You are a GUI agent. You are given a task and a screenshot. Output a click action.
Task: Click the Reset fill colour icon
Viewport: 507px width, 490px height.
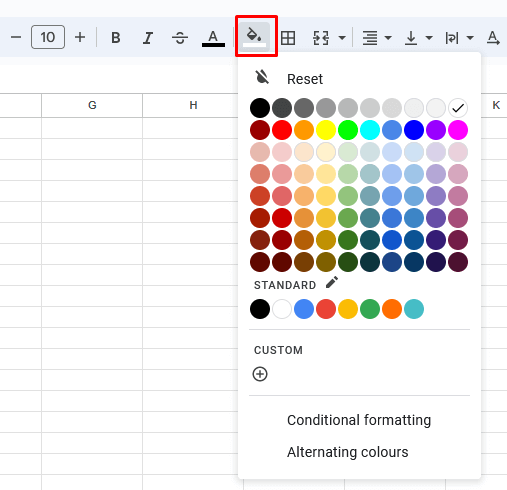tap(262, 77)
